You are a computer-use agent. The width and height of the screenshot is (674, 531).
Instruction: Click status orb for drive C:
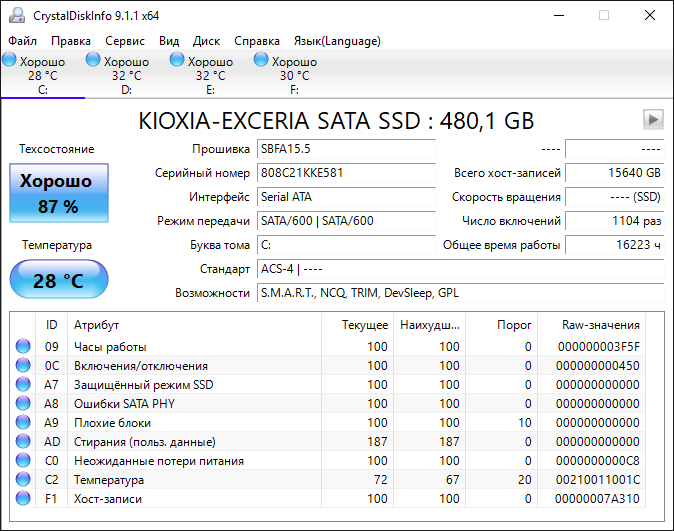tap(9, 59)
